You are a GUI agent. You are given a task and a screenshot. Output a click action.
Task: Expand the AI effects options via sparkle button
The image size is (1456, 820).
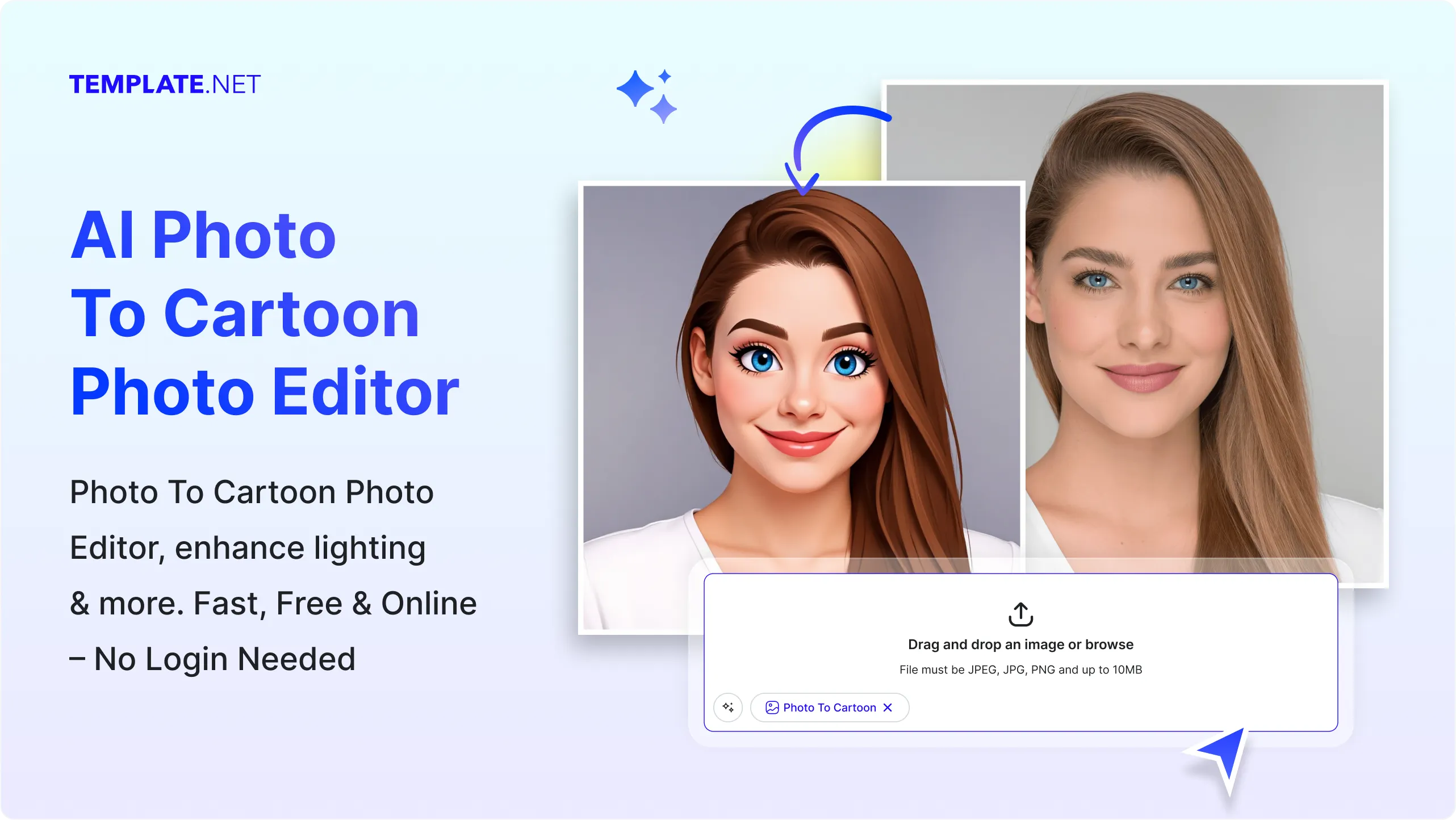pyautogui.click(x=728, y=707)
